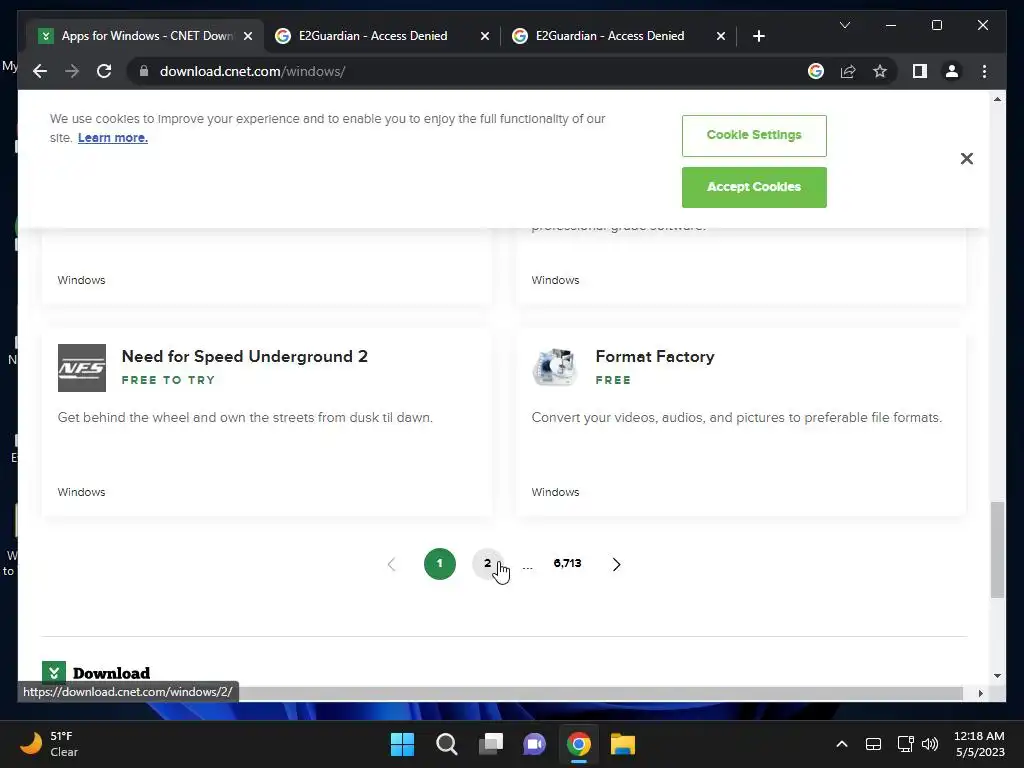Image resolution: width=1024 pixels, height=768 pixels.
Task: Click Windows tag in Need for Speed card
Action: click(81, 492)
